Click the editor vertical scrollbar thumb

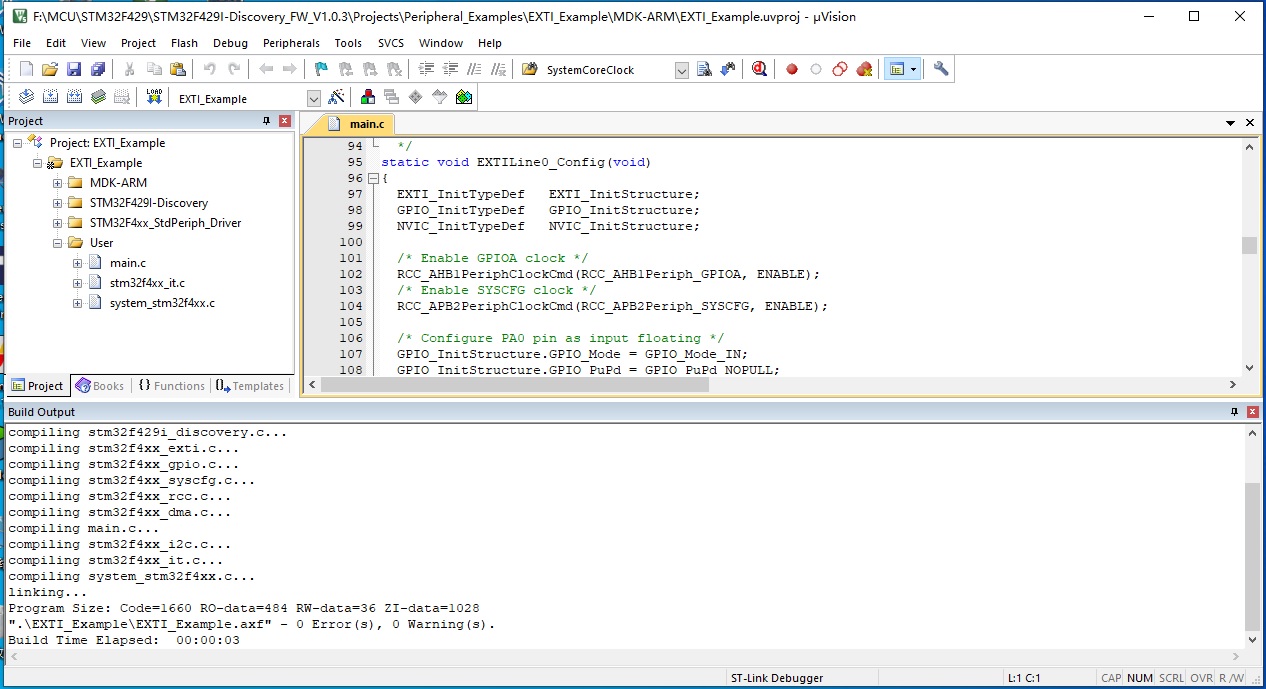coord(1249,246)
